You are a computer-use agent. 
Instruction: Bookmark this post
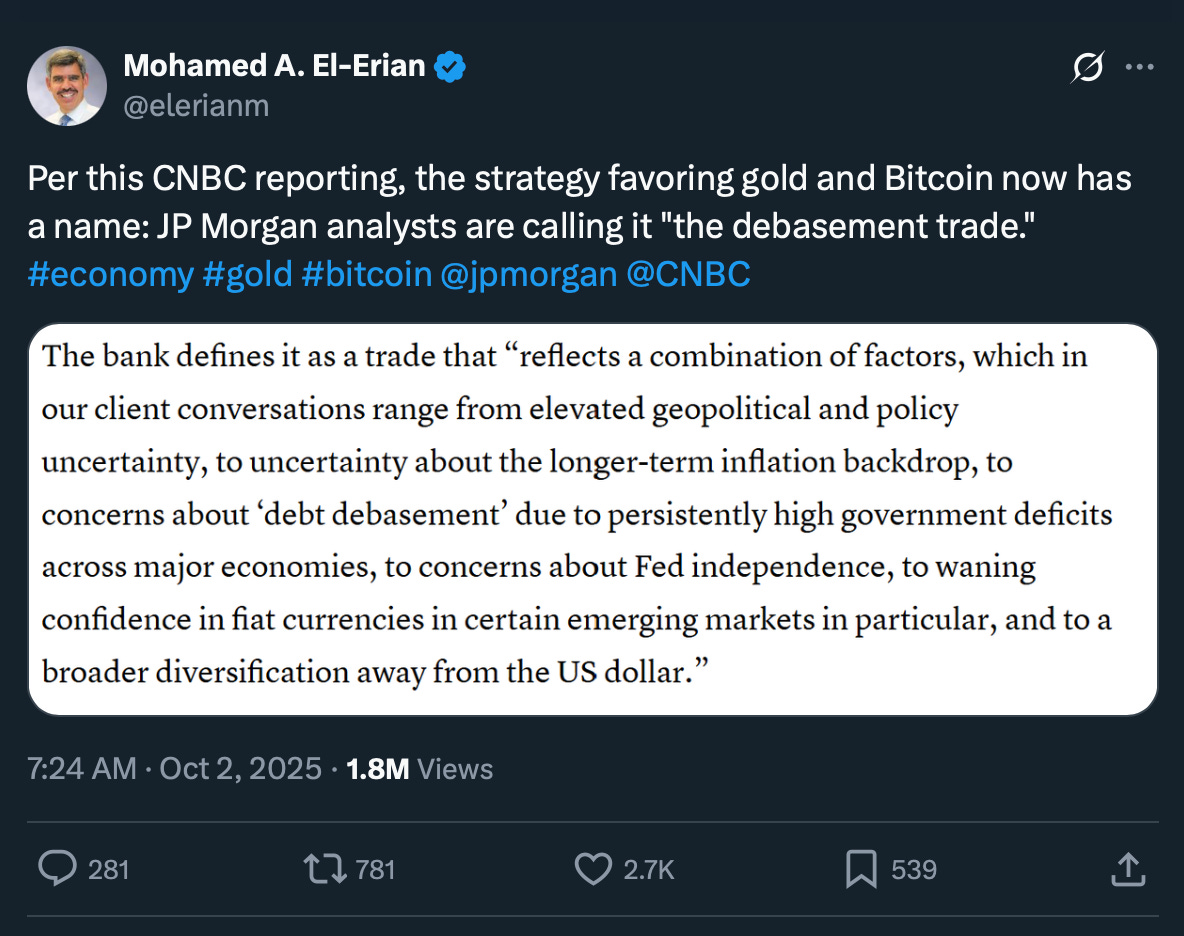pos(861,869)
